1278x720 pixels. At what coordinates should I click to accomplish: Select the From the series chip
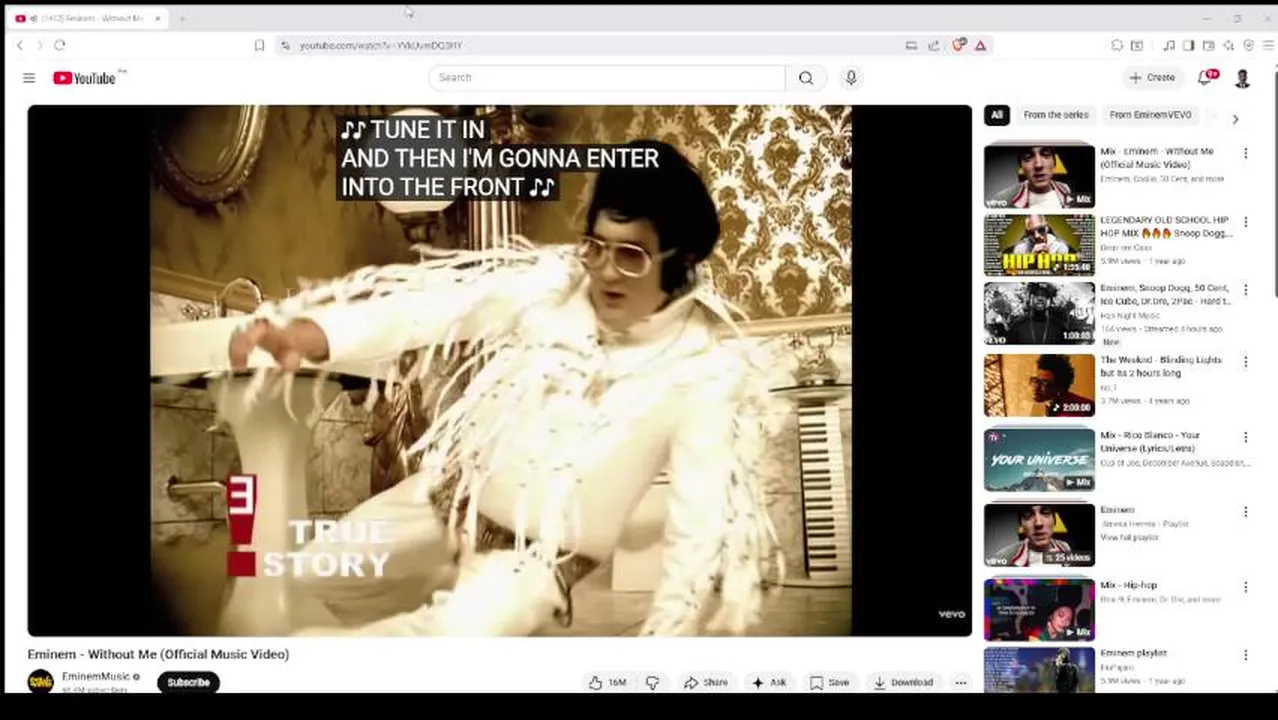click(1056, 115)
